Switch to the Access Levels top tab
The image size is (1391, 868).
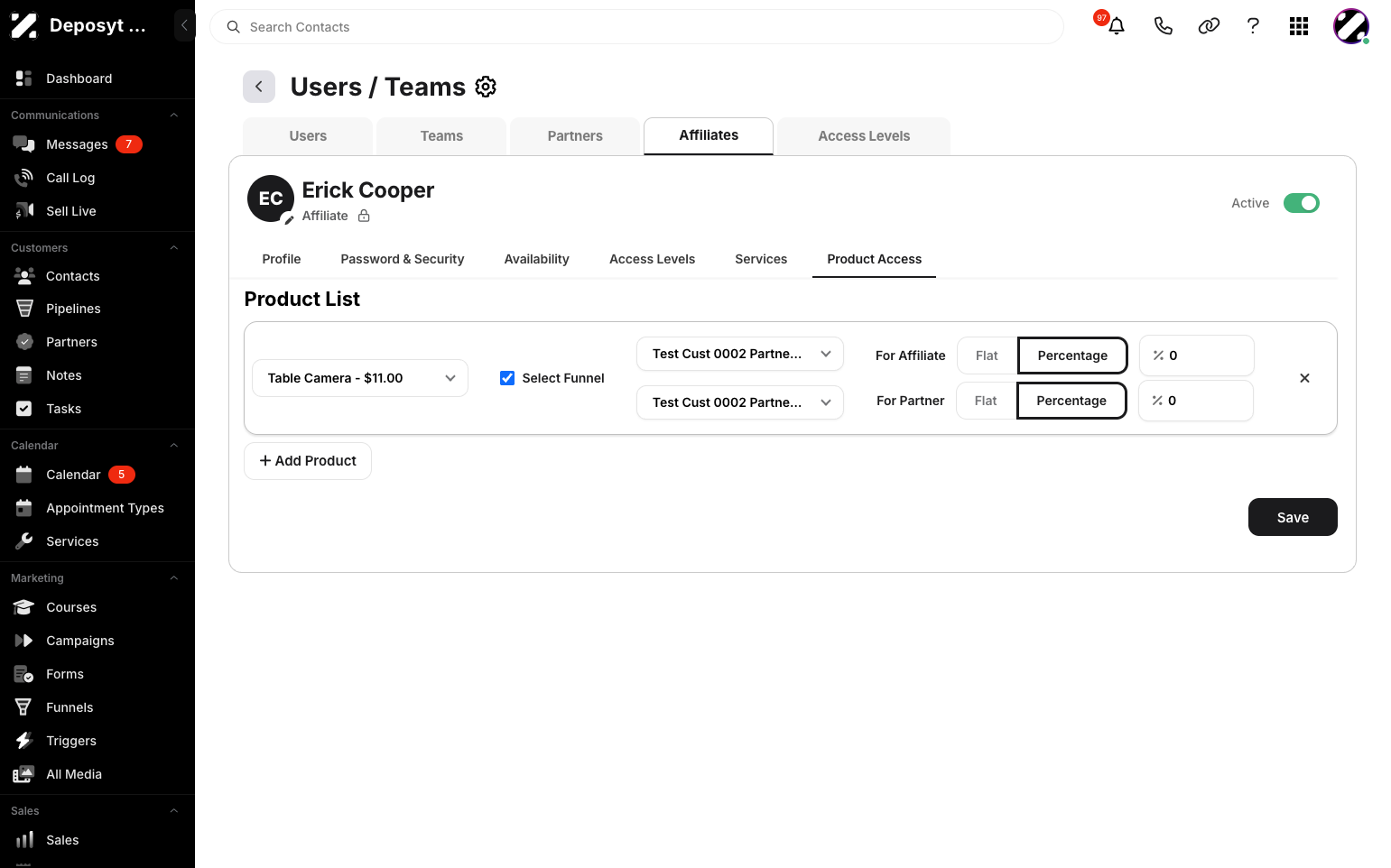[x=864, y=136]
